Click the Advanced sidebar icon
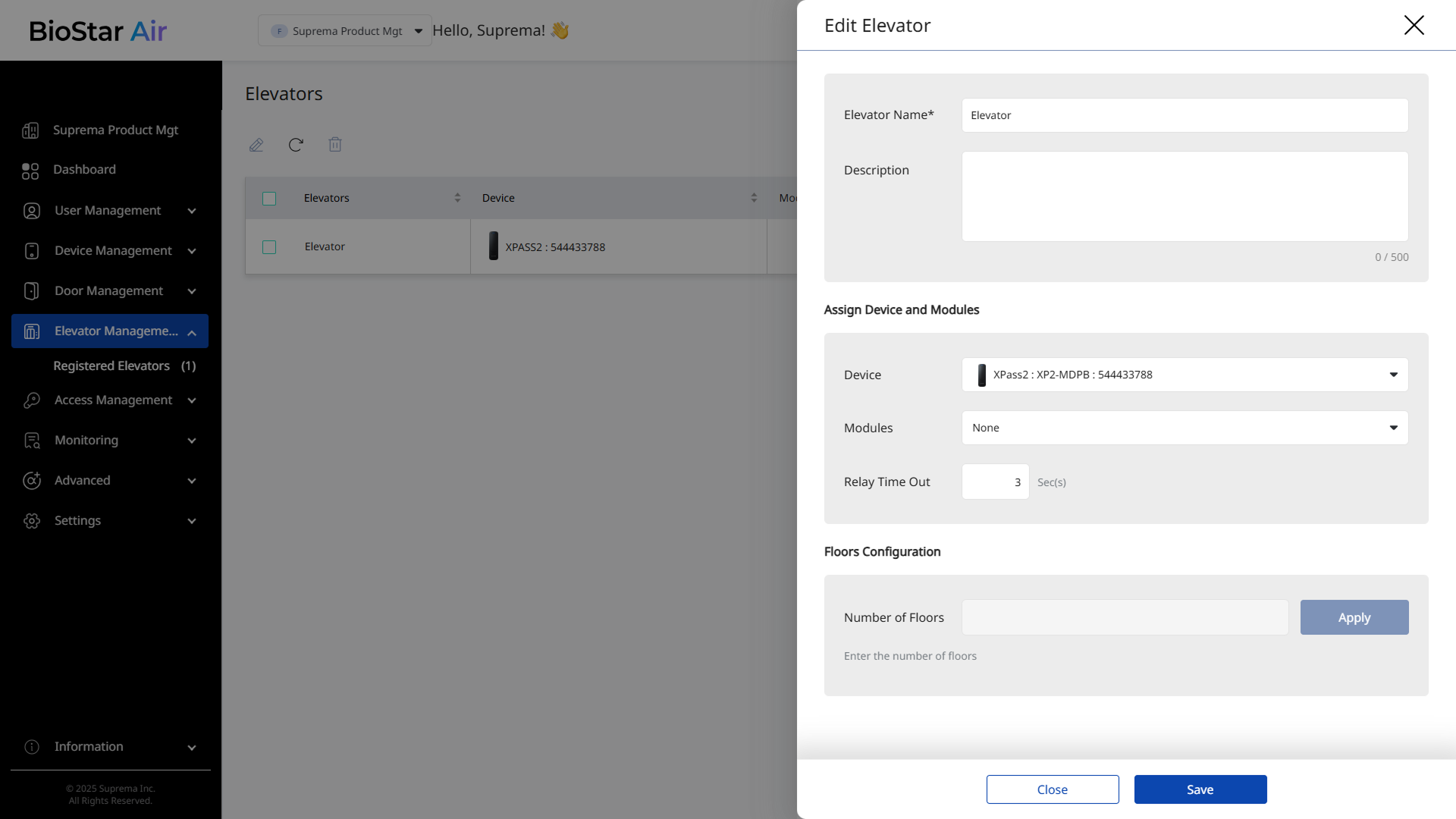Viewport: 1456px width, 819px height. (x=32, y=481)
